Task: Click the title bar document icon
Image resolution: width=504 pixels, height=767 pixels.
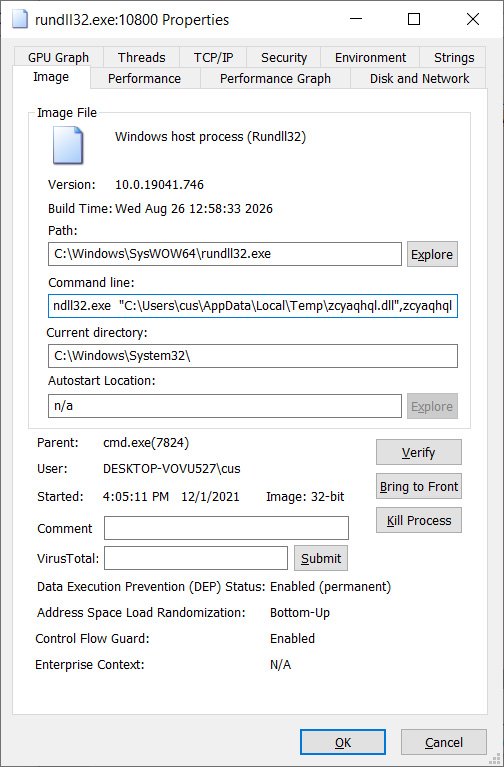Action: tap(20, 20)
